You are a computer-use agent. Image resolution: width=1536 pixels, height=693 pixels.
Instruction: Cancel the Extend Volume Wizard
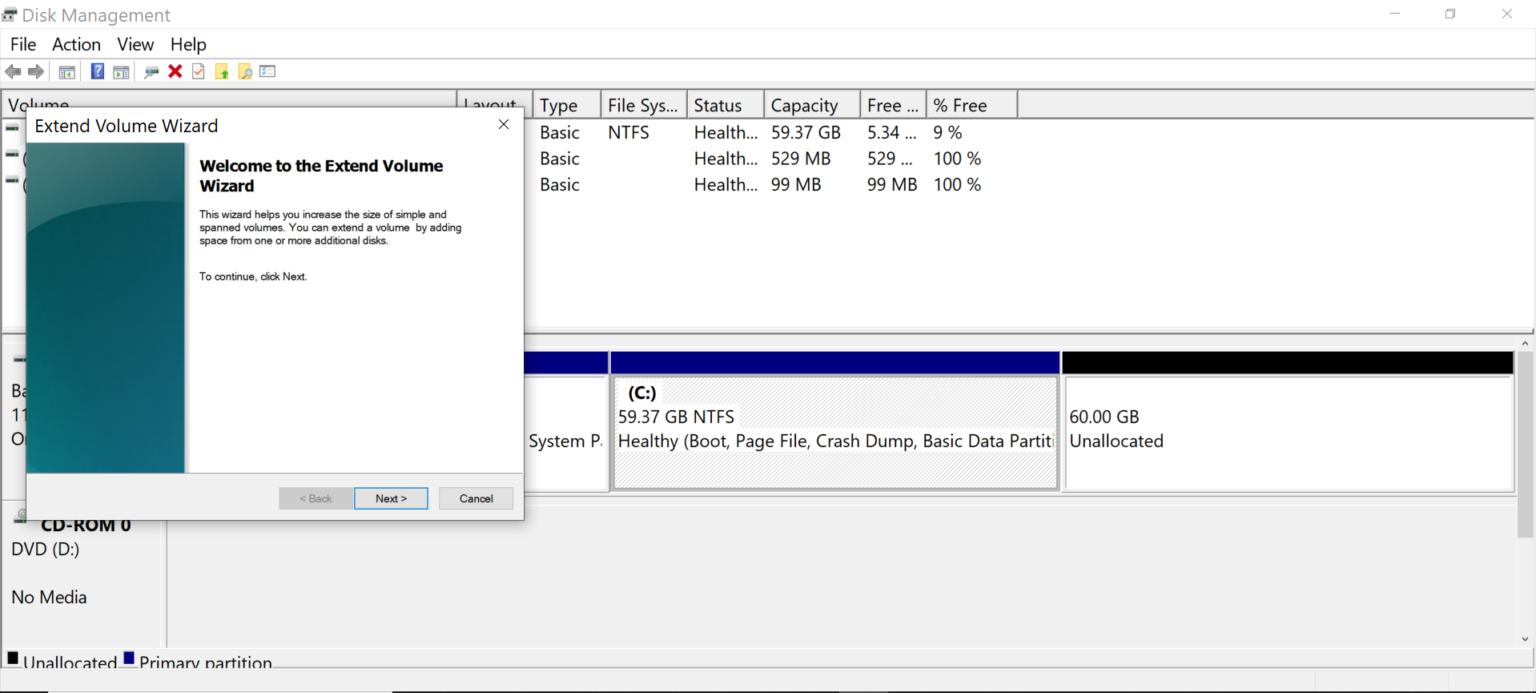(x=476, y=498)
